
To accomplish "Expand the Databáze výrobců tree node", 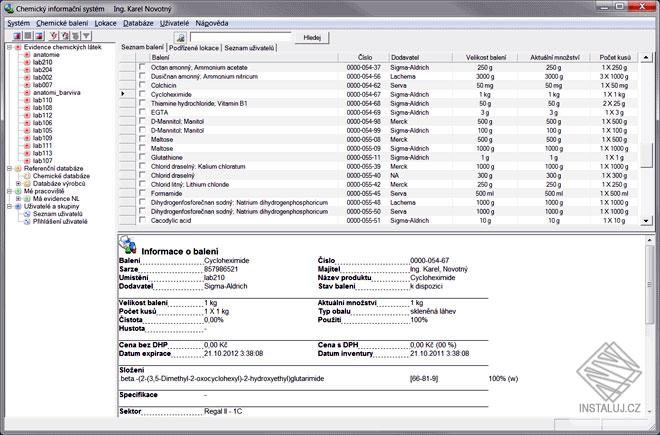I will pos(17,184).
